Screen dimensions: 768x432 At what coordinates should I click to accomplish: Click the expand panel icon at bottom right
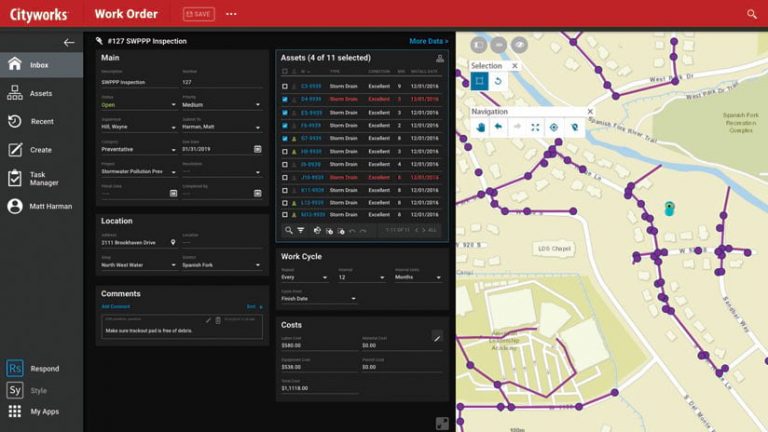click(442, 423)
